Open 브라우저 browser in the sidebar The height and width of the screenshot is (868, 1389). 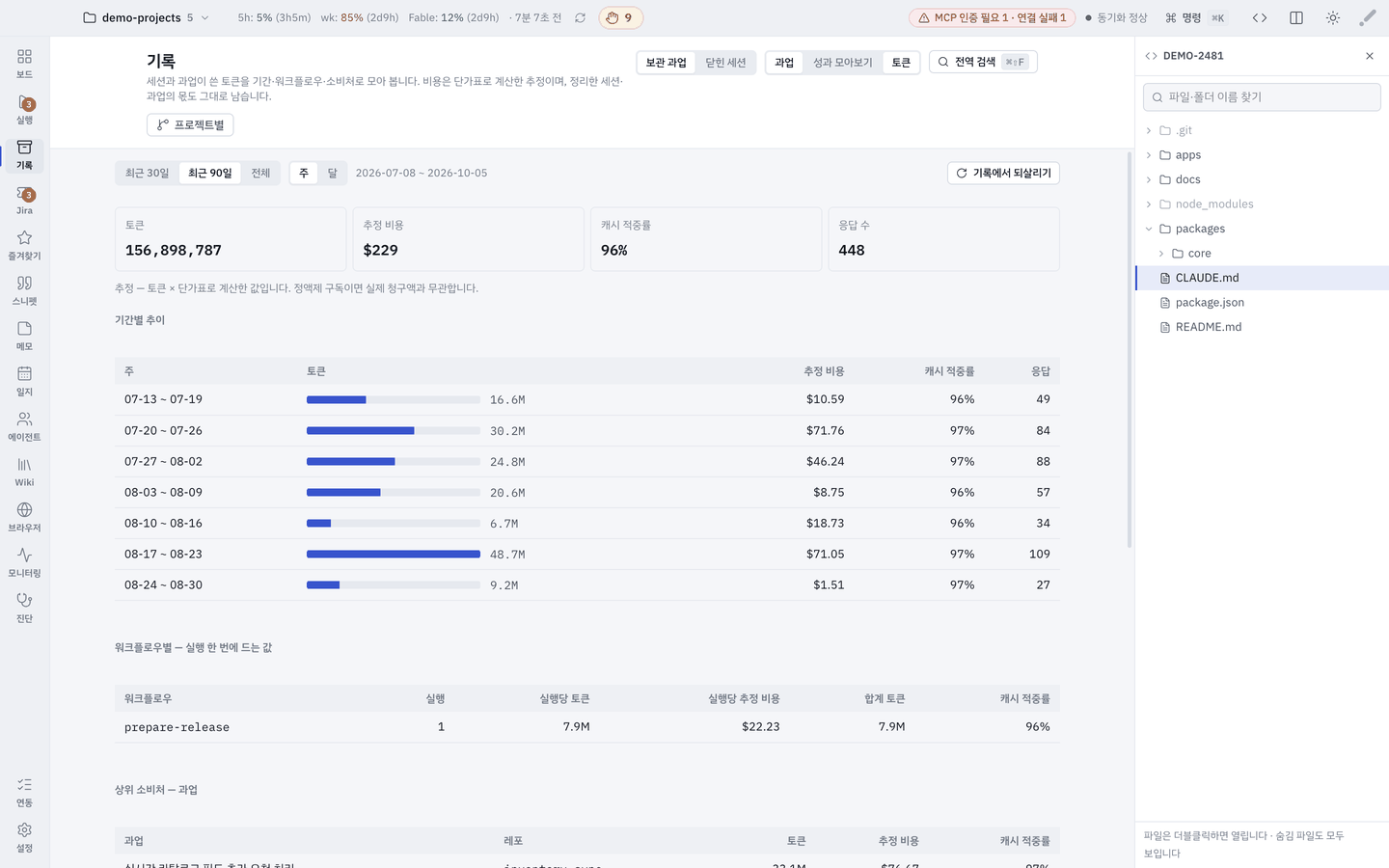pos(24,517)
